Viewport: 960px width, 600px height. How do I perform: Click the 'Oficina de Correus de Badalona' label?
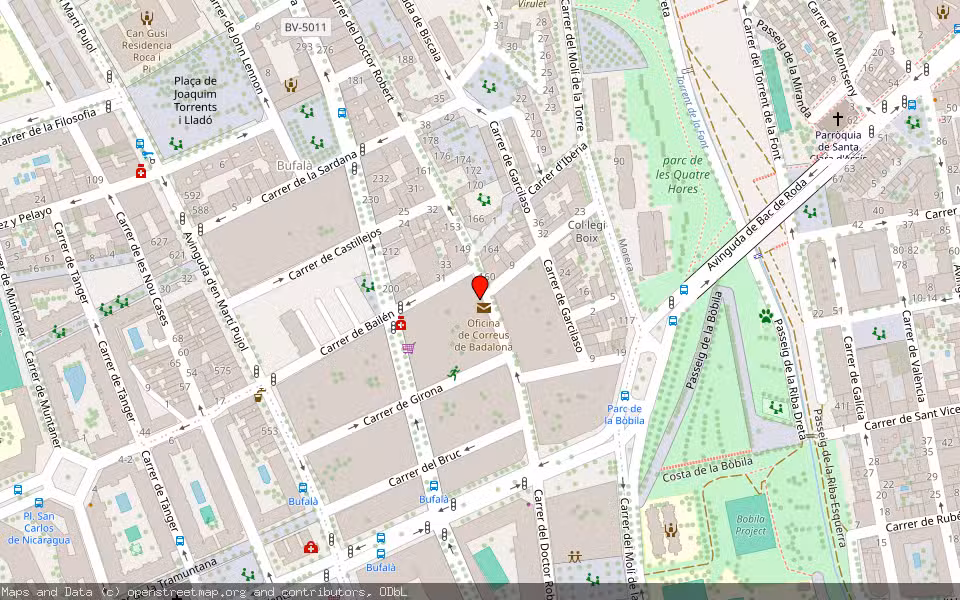coord(483,335)
